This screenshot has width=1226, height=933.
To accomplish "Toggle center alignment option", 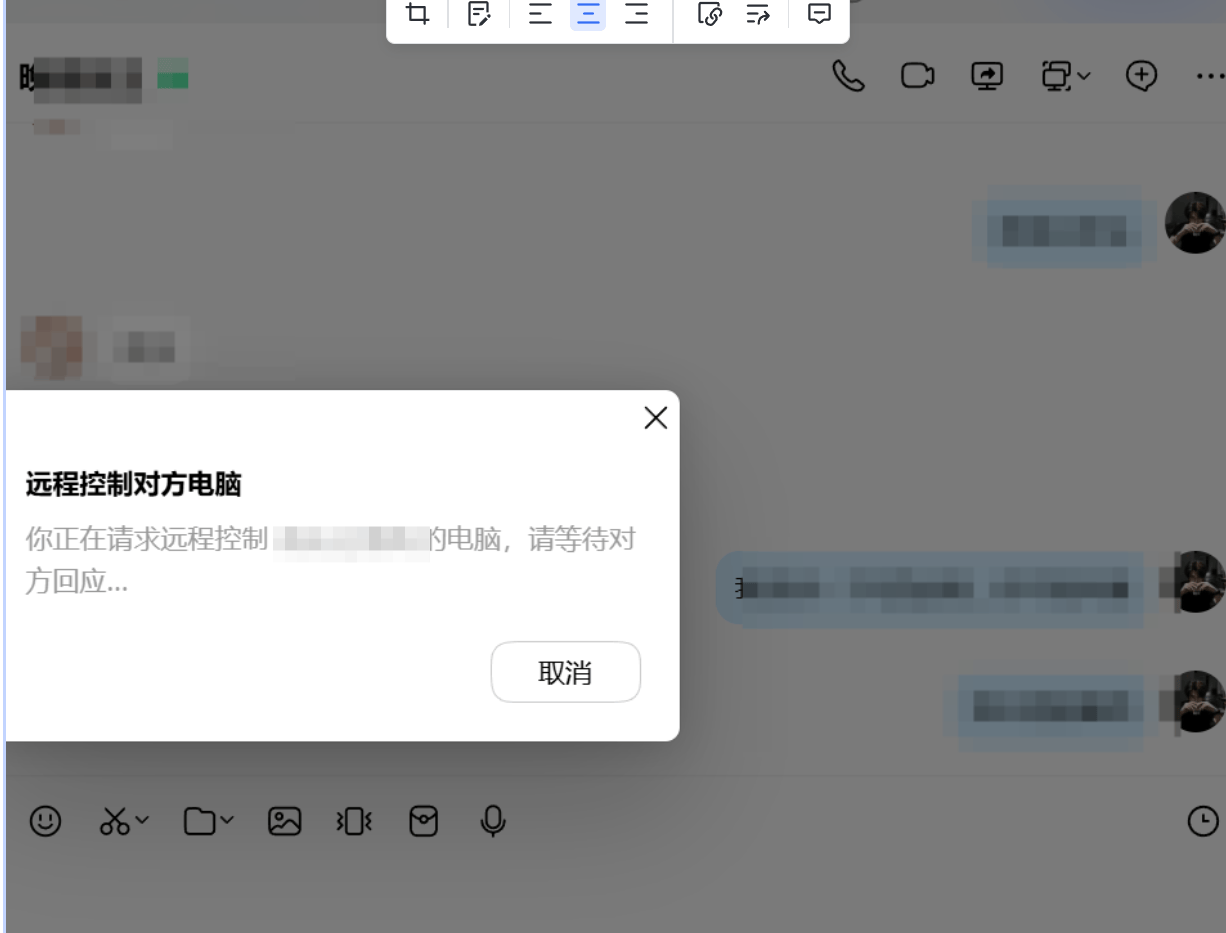I will coord(588,14).
